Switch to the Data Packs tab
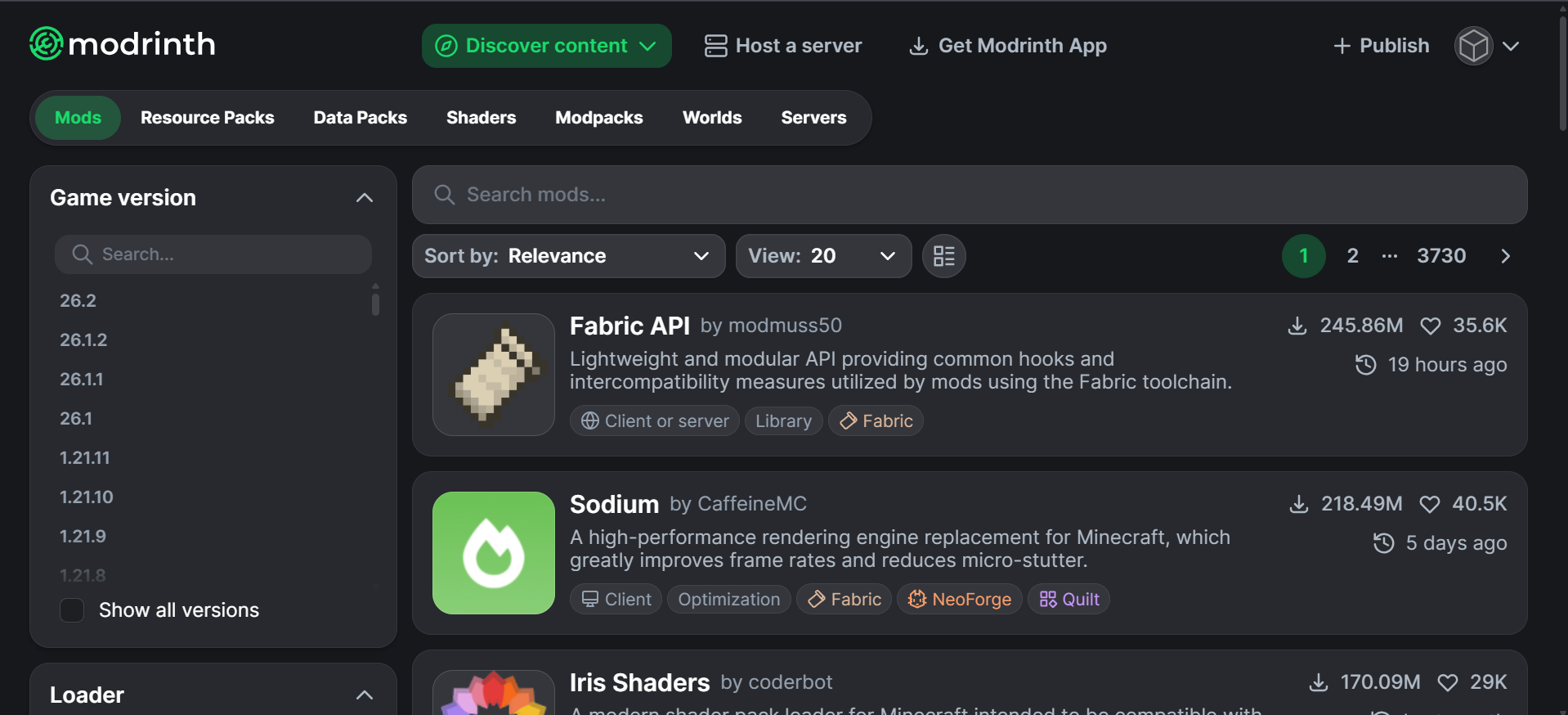The width and height of the screenshot is (1568, 715). point(361,118)
